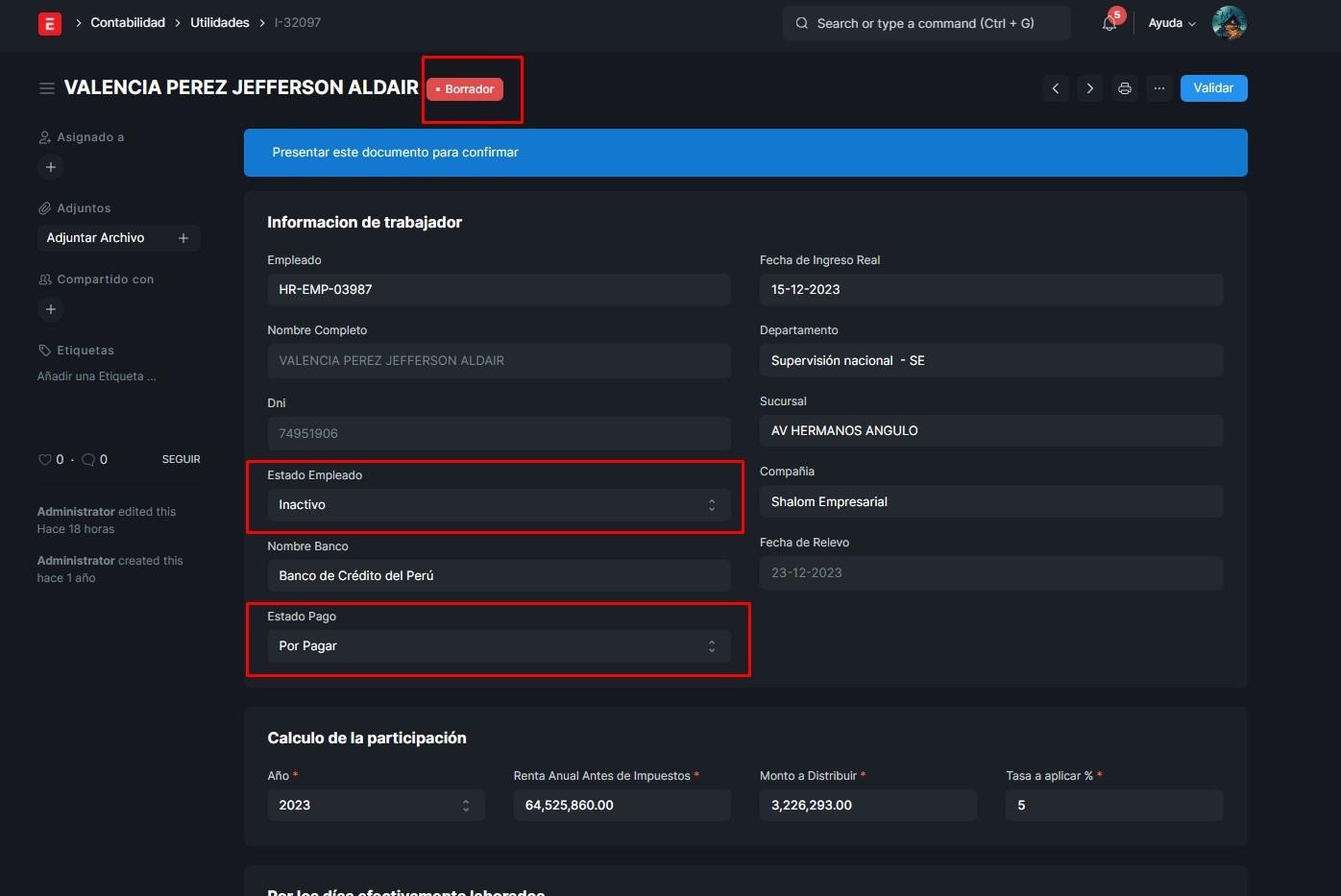Go to the next record arrow

[1090, 88]
